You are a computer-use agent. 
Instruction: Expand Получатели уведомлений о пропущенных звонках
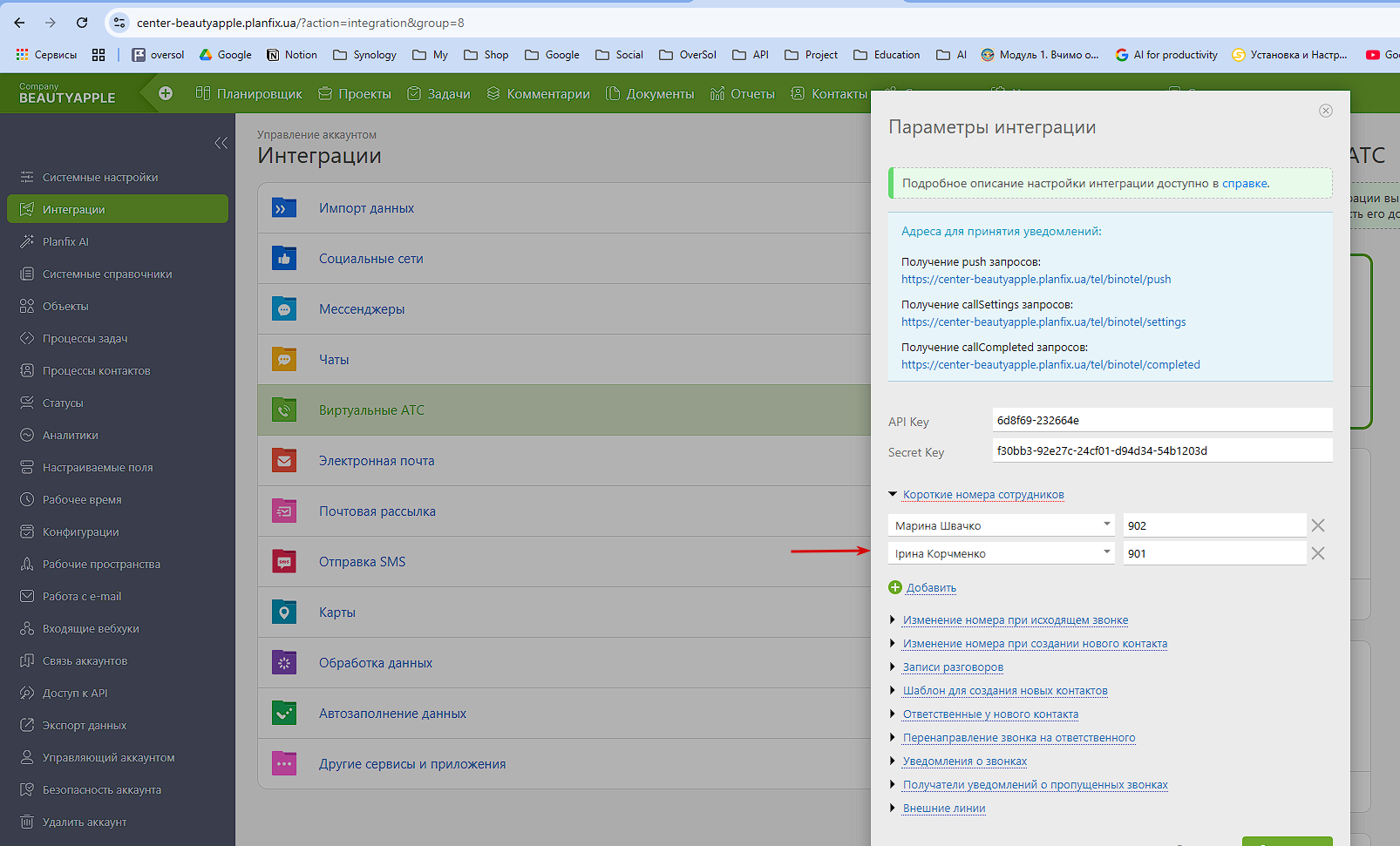1036,785
